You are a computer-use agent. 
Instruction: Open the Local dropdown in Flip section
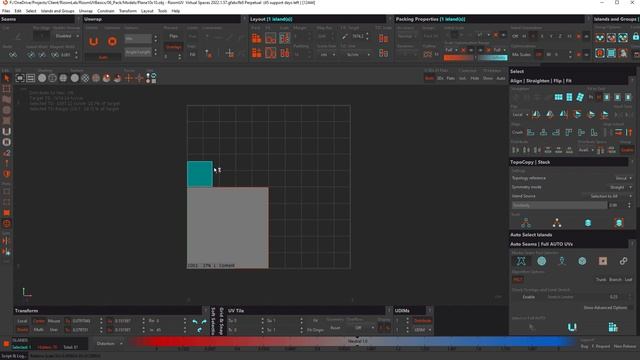click(x=520, y=115)
